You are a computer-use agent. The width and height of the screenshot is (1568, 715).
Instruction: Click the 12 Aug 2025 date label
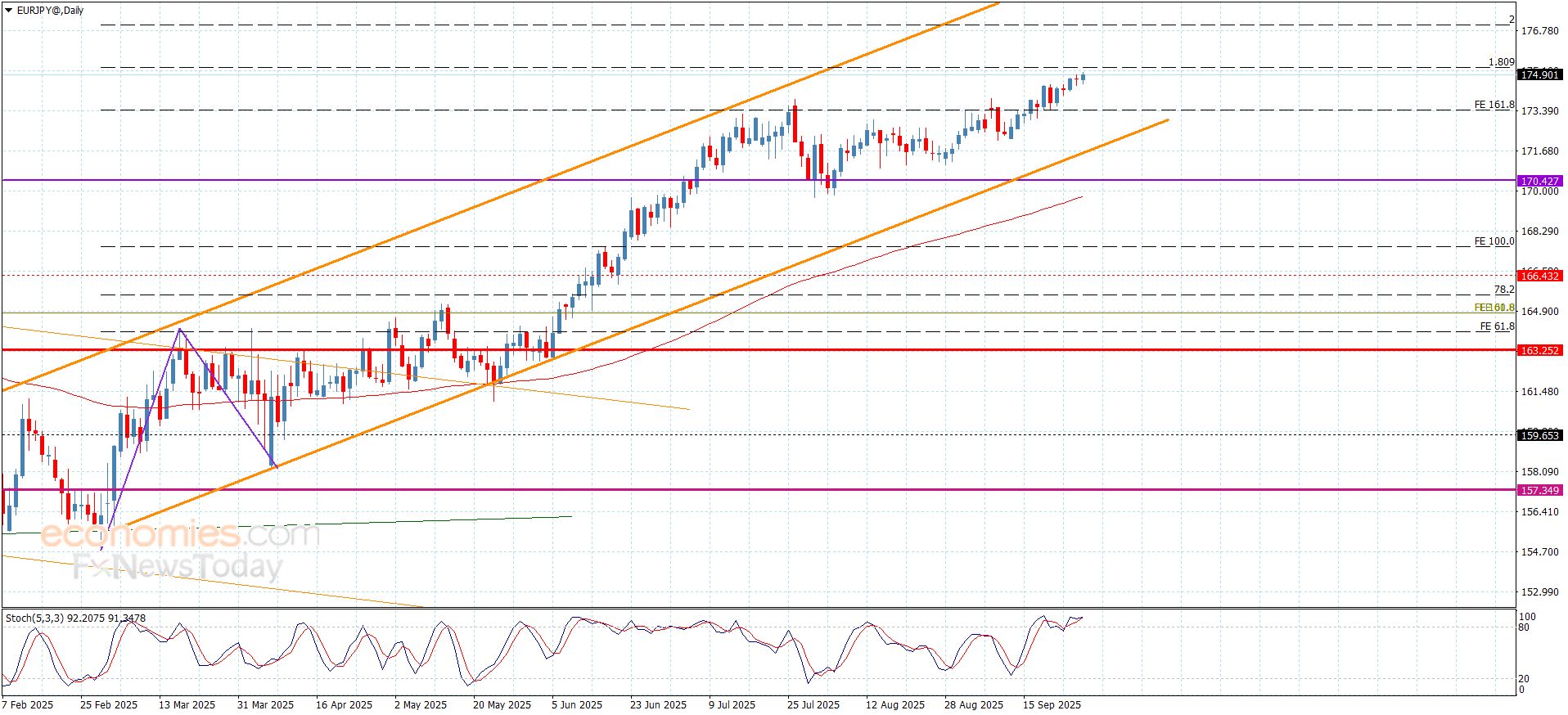895,704
